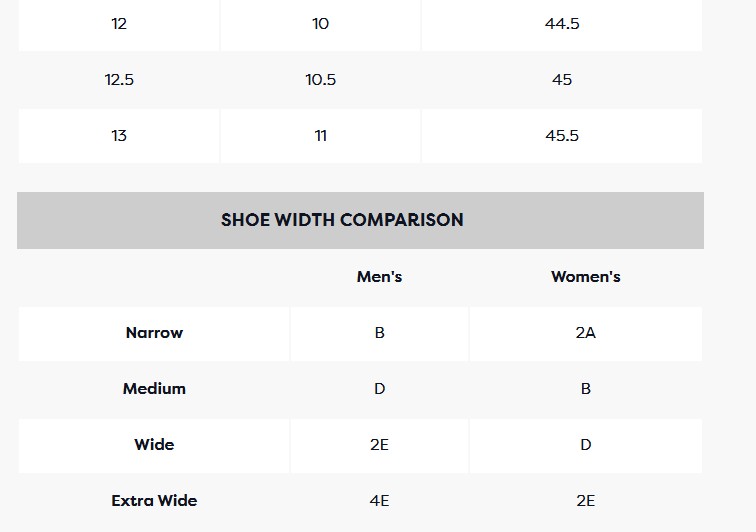Select the women's medium B cell
Viewport: 756px width, 532px height.
point(585,389)
